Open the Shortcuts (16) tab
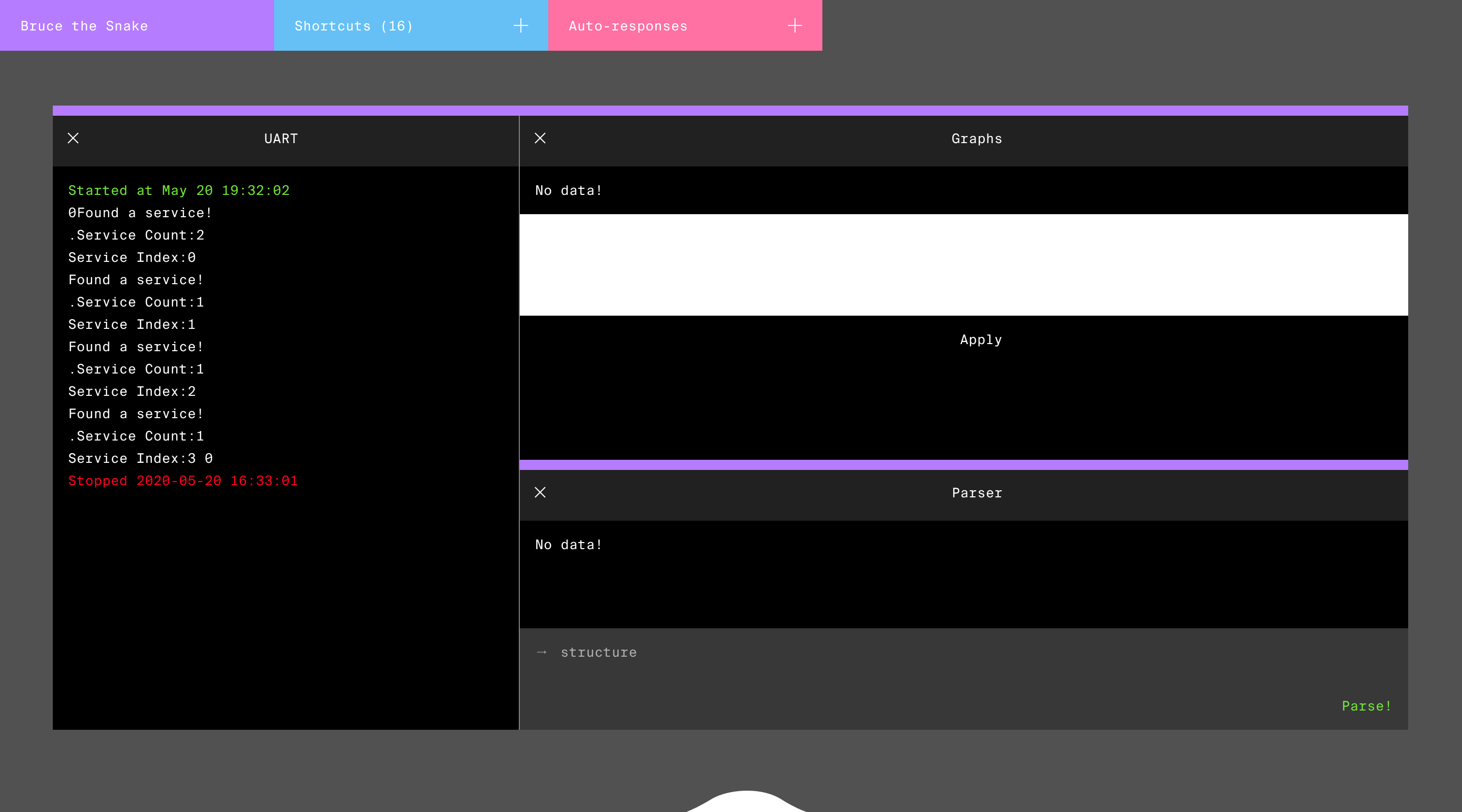Viewport: 1462px width, 812px height. pos(354,25)
